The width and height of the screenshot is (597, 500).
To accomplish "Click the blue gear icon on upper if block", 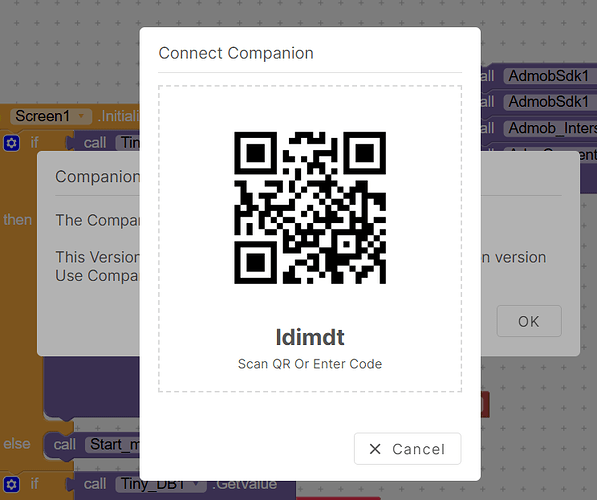I will [11, 143].
